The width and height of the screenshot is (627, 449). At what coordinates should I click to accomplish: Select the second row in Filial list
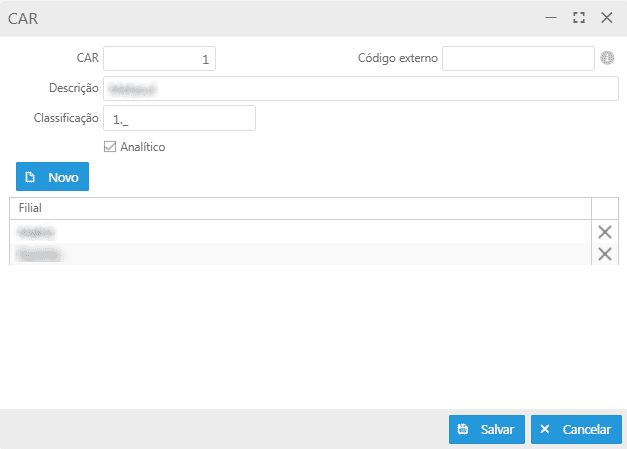(300, 254)
